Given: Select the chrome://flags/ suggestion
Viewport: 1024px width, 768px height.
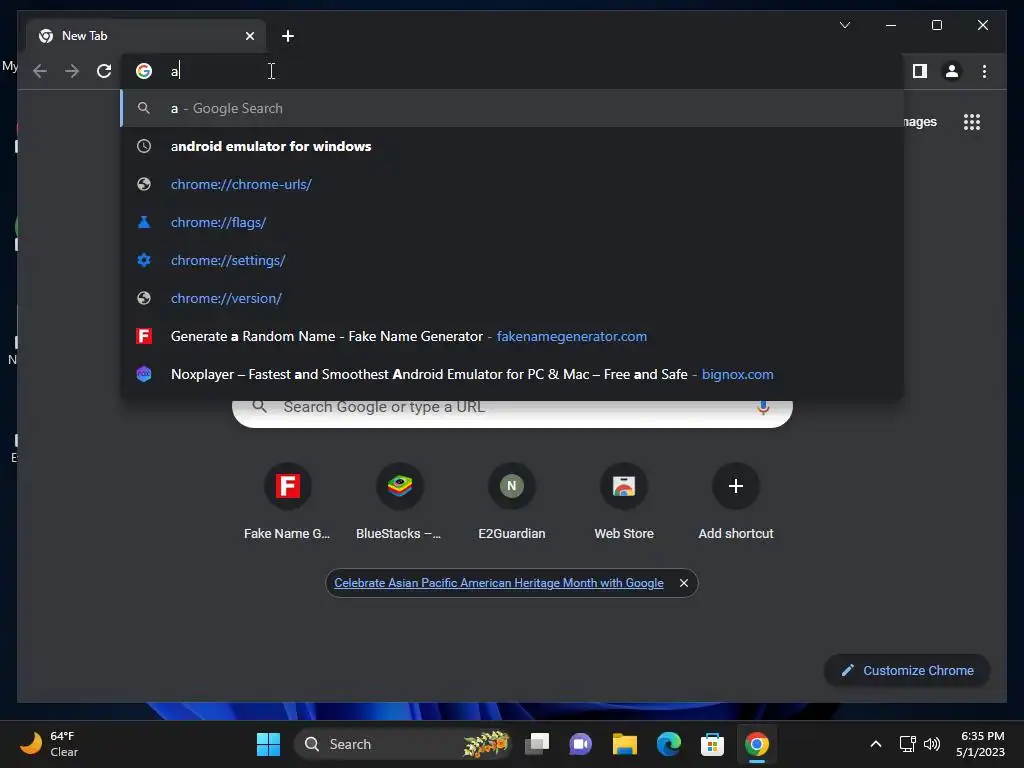Looking at the screenshot, I should tap(512, 222).
